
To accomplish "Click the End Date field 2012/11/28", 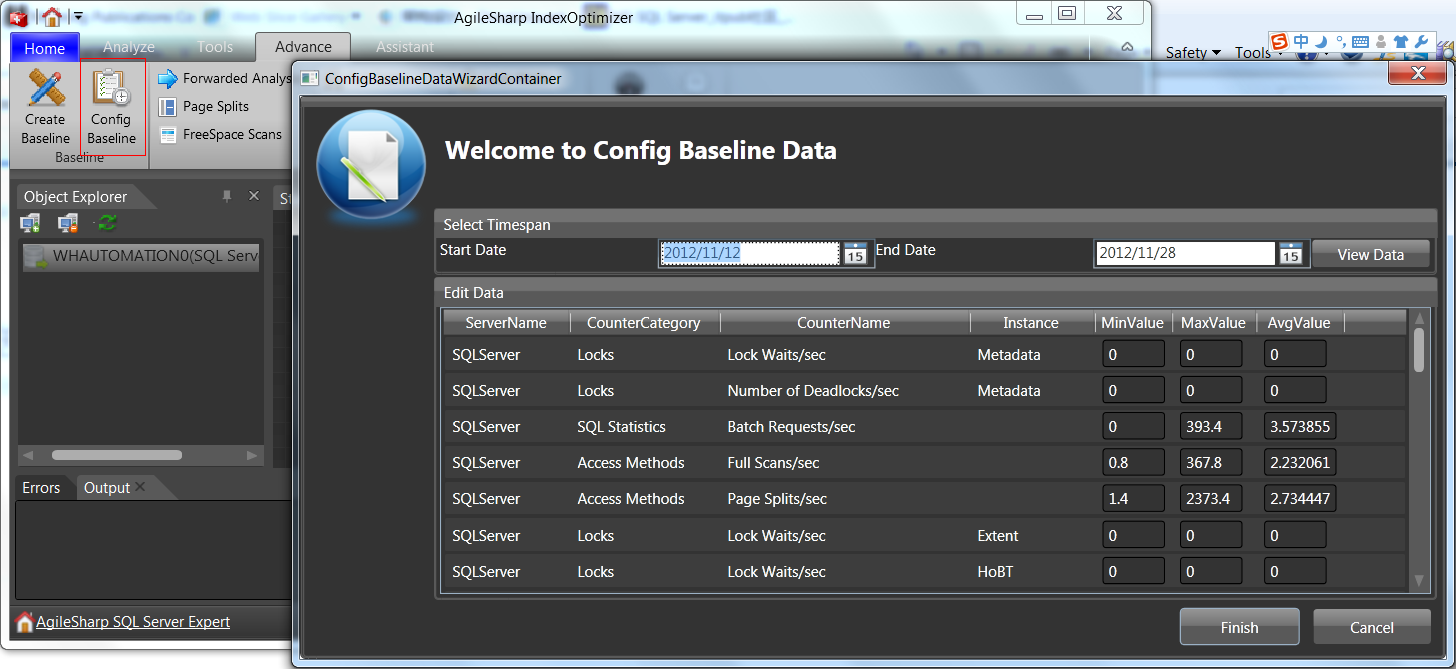I will [1185, 254].
